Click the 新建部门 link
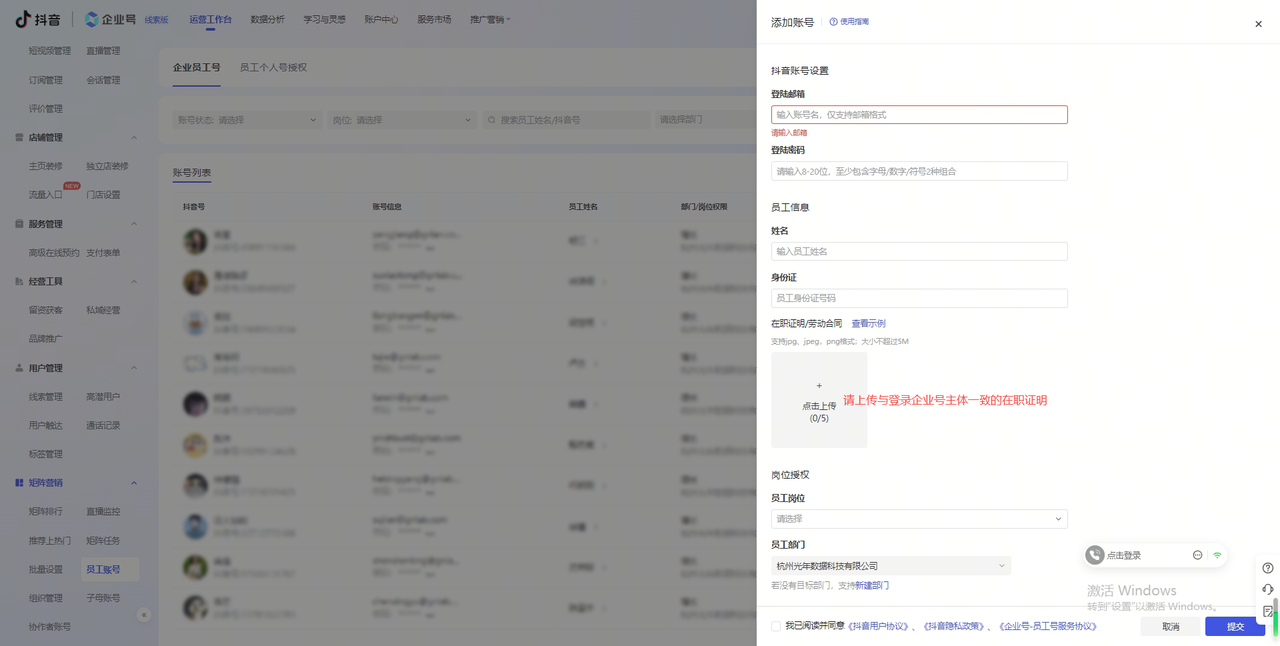The width and height of the screenshot is (1280, 646). tap(871, 585)
